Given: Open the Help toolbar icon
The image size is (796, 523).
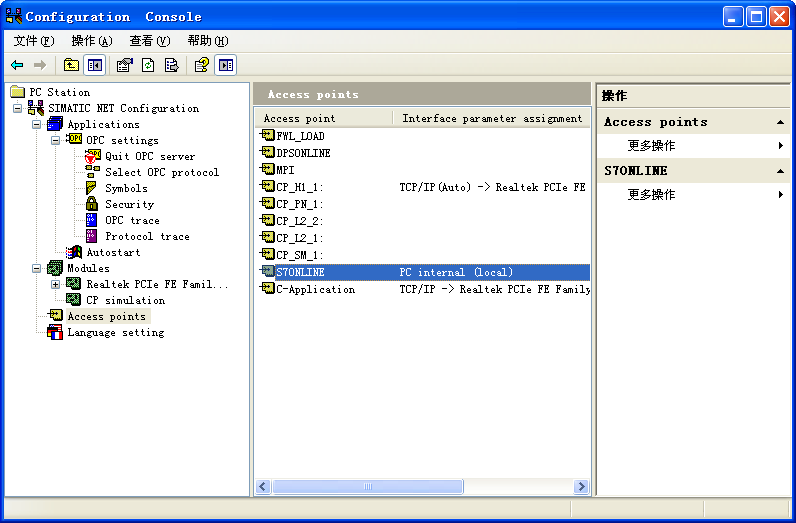Looking at the screenshot, I should 202,65.
